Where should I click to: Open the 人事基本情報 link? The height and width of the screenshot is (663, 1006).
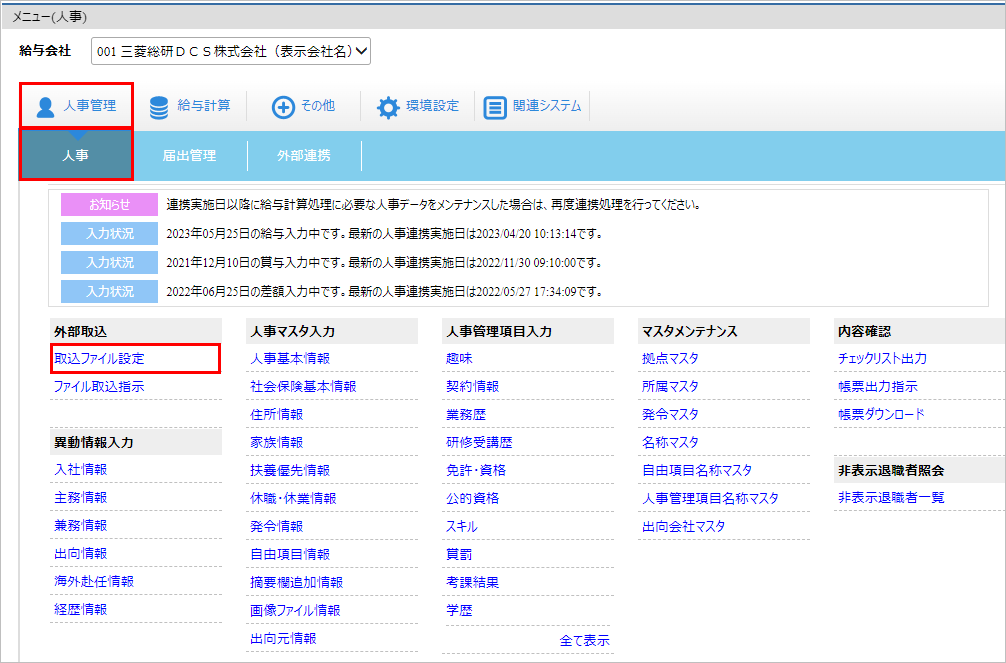pos(290,359)
